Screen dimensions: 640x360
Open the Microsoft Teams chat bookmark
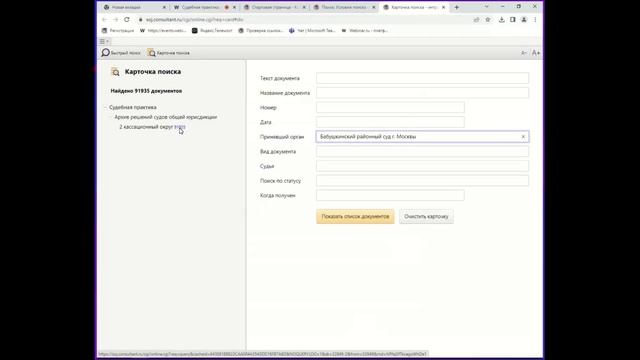(312, 31)
